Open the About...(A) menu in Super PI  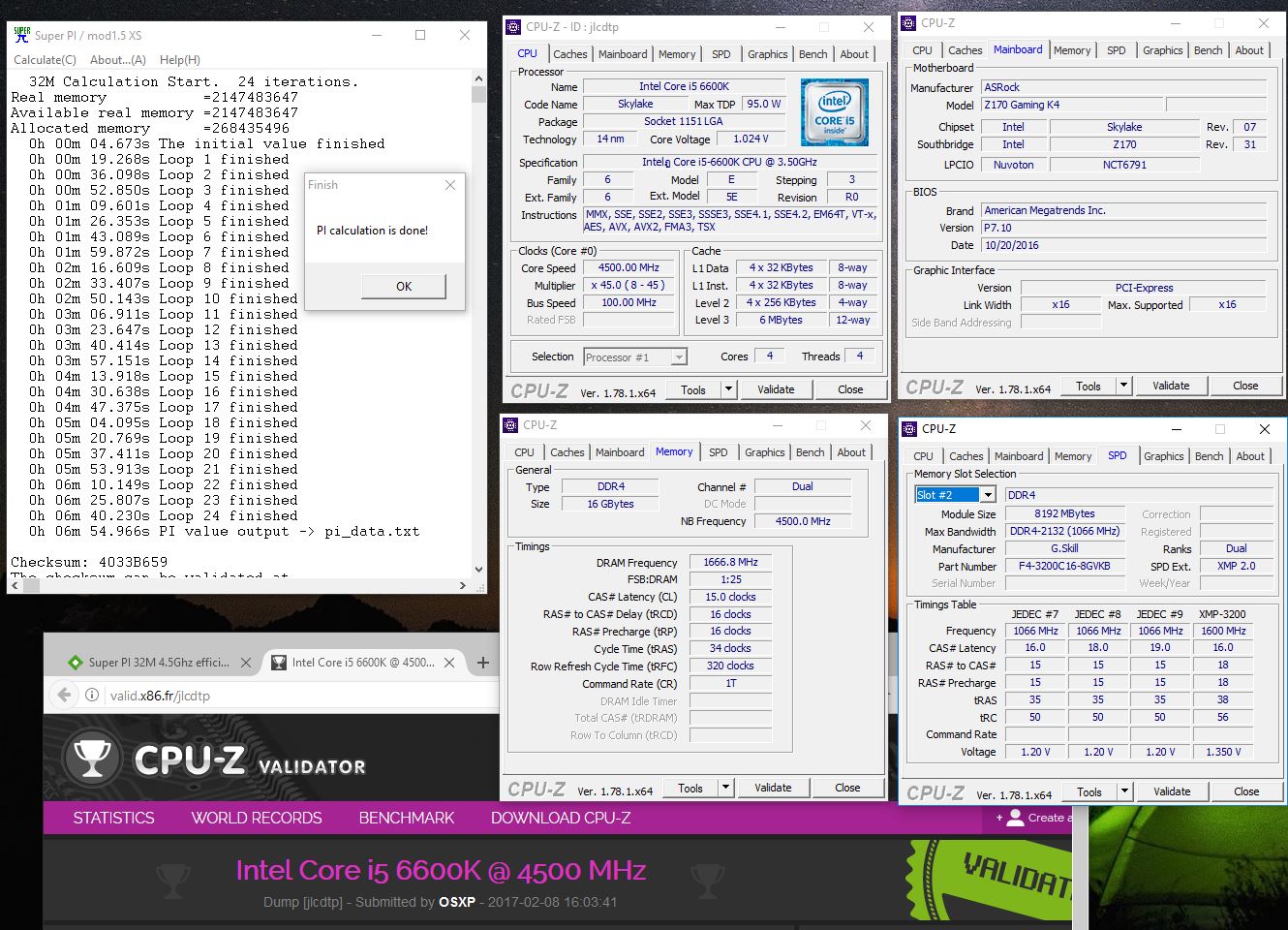point(118,60)
